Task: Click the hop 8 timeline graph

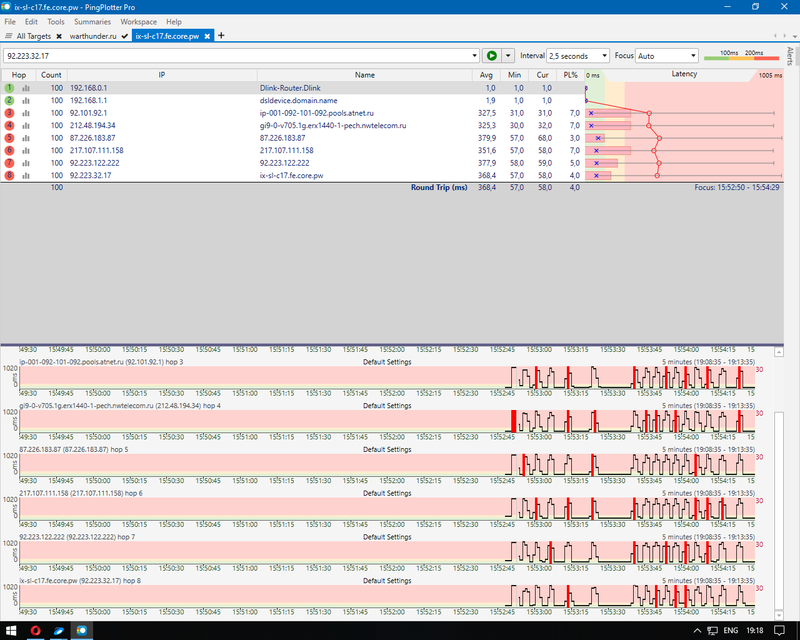Action: (387, 597)
